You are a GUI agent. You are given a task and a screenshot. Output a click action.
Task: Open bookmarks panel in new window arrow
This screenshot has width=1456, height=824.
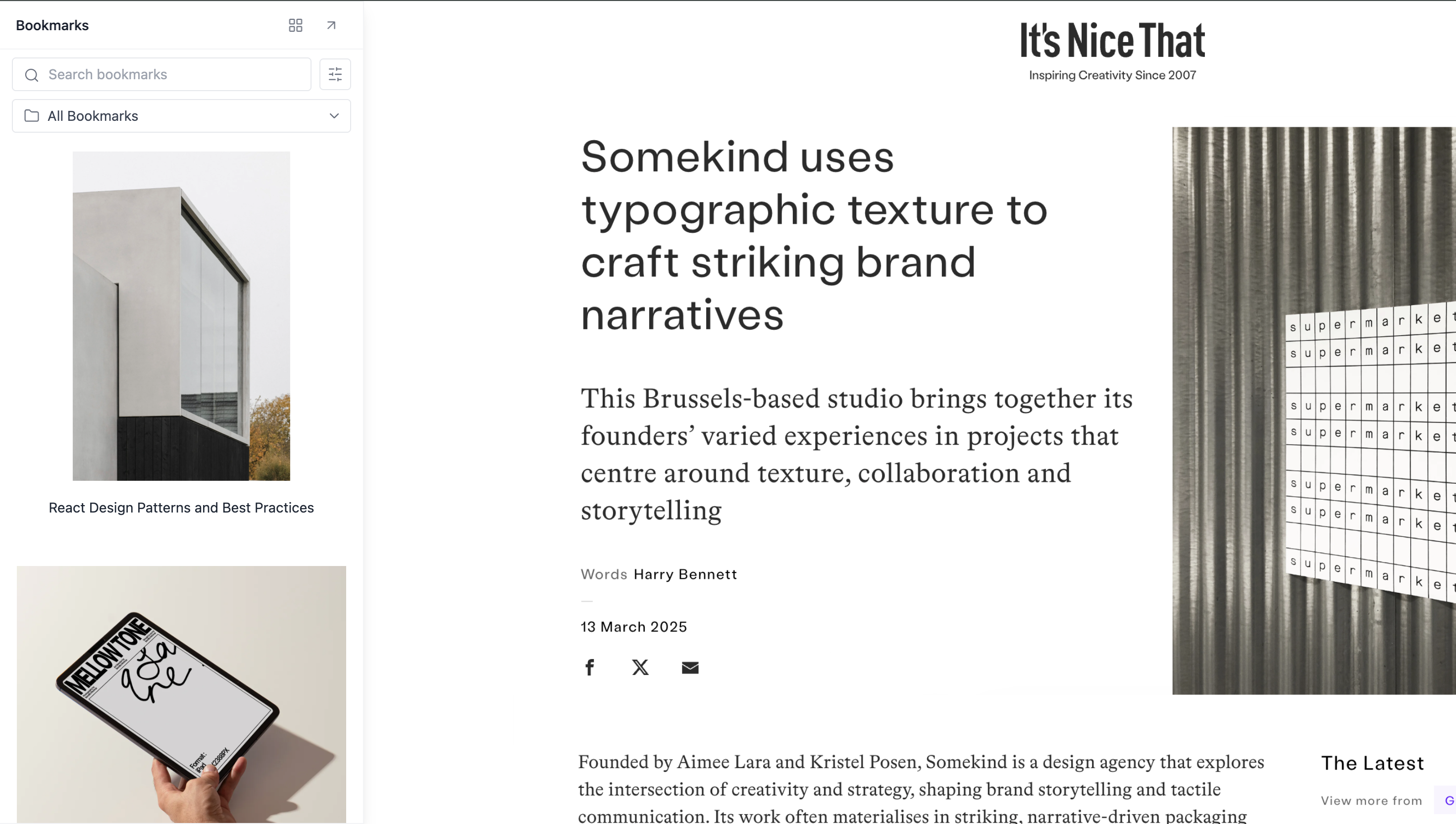(x=331, y=25)
